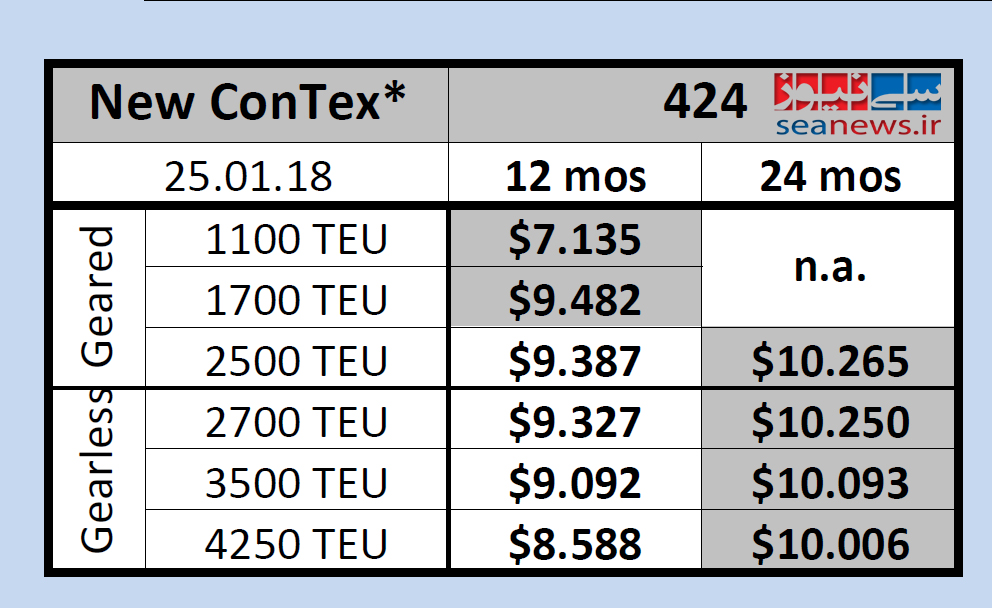Viewport: 992px width, 608px height.
Task: Click the 2700 TEU row label
Action: point(296,422)
